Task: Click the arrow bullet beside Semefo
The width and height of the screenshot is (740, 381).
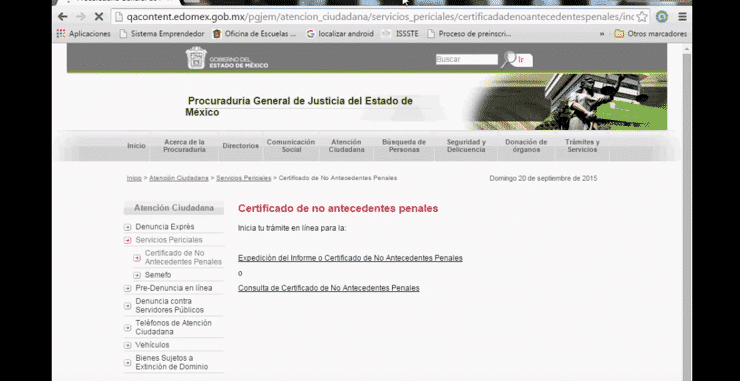Action: [137, 275]
